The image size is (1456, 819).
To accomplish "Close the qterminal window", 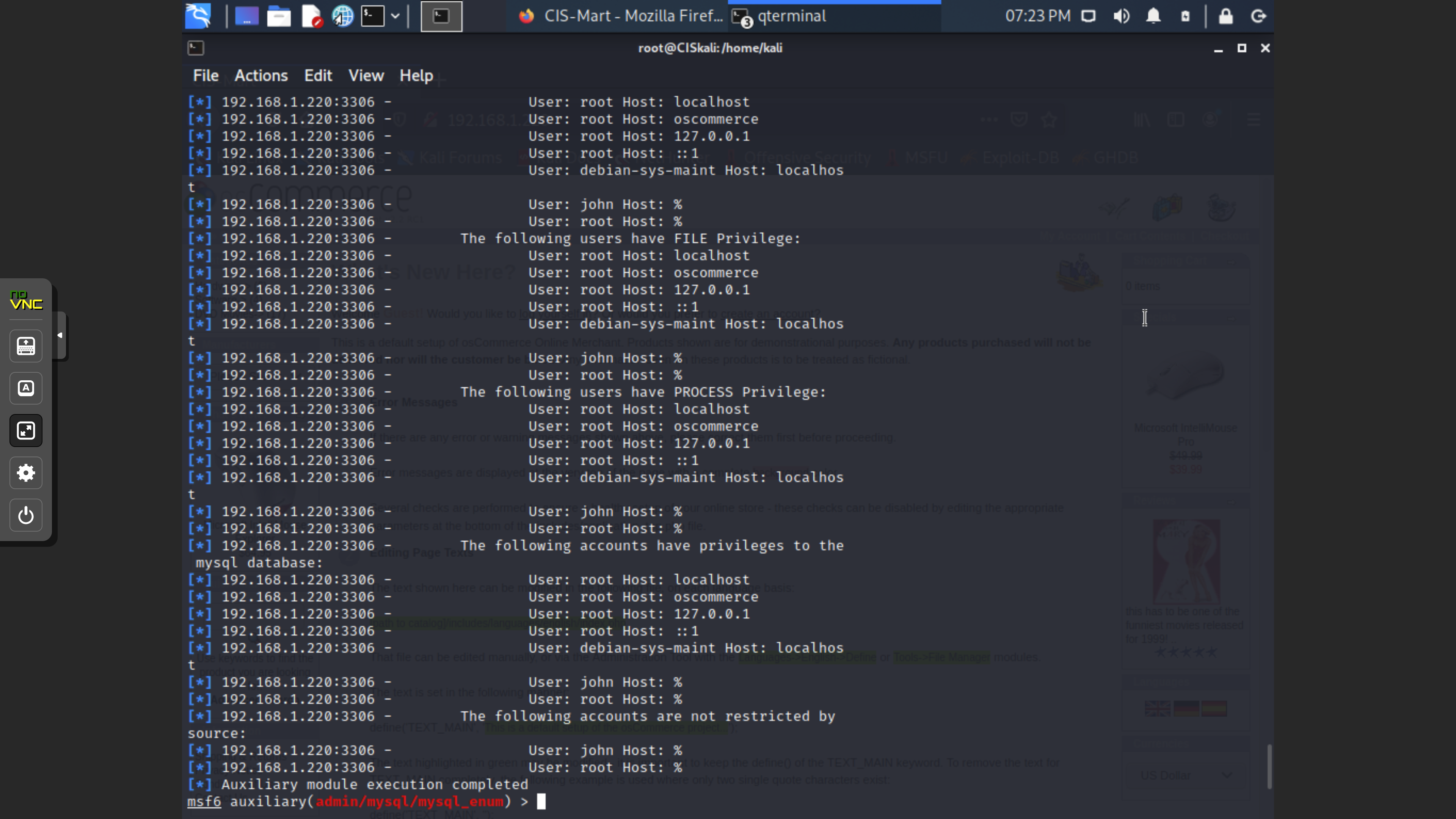I will click(1266, 48).
